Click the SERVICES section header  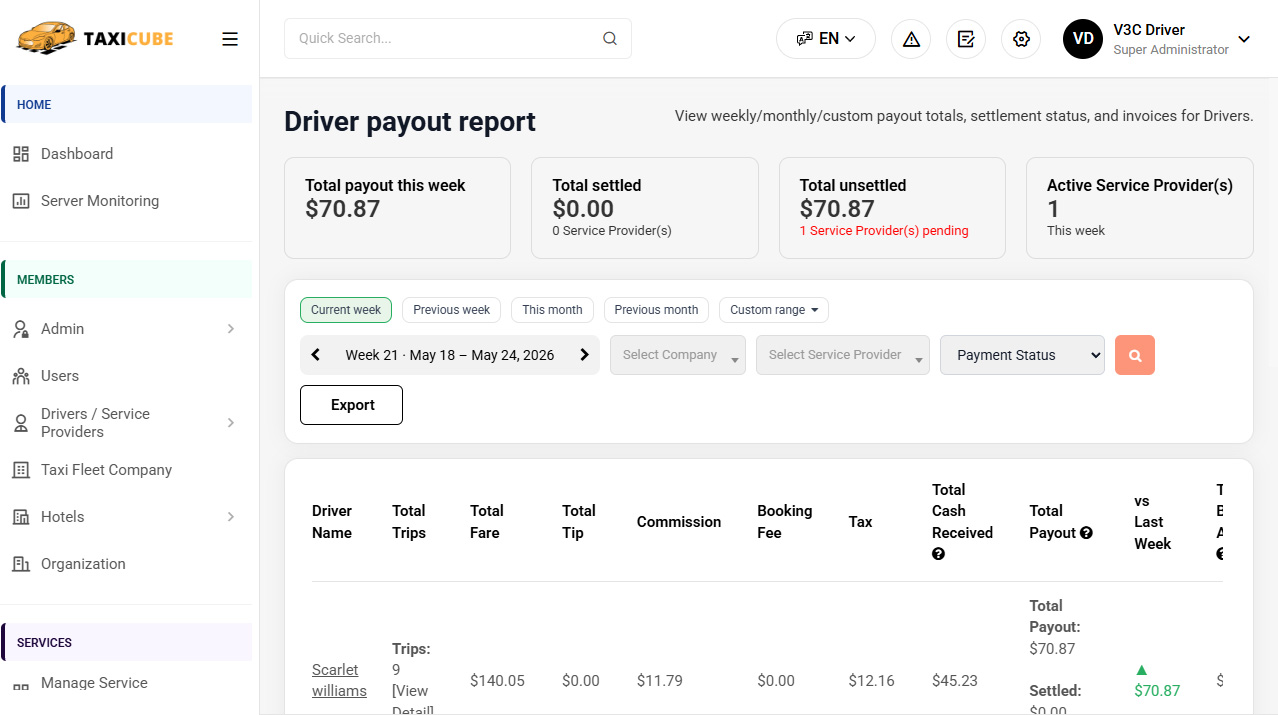coord(126,642)
